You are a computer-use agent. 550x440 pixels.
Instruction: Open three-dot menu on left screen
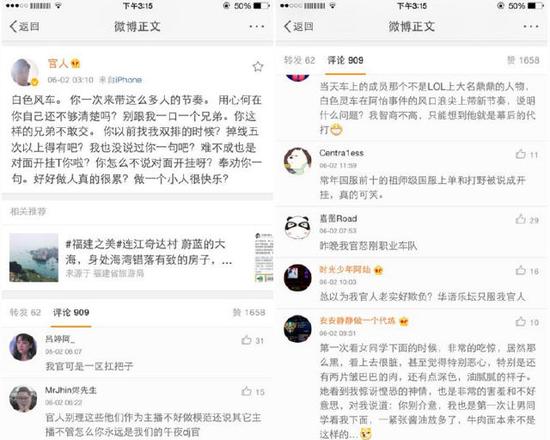point(257,26)
